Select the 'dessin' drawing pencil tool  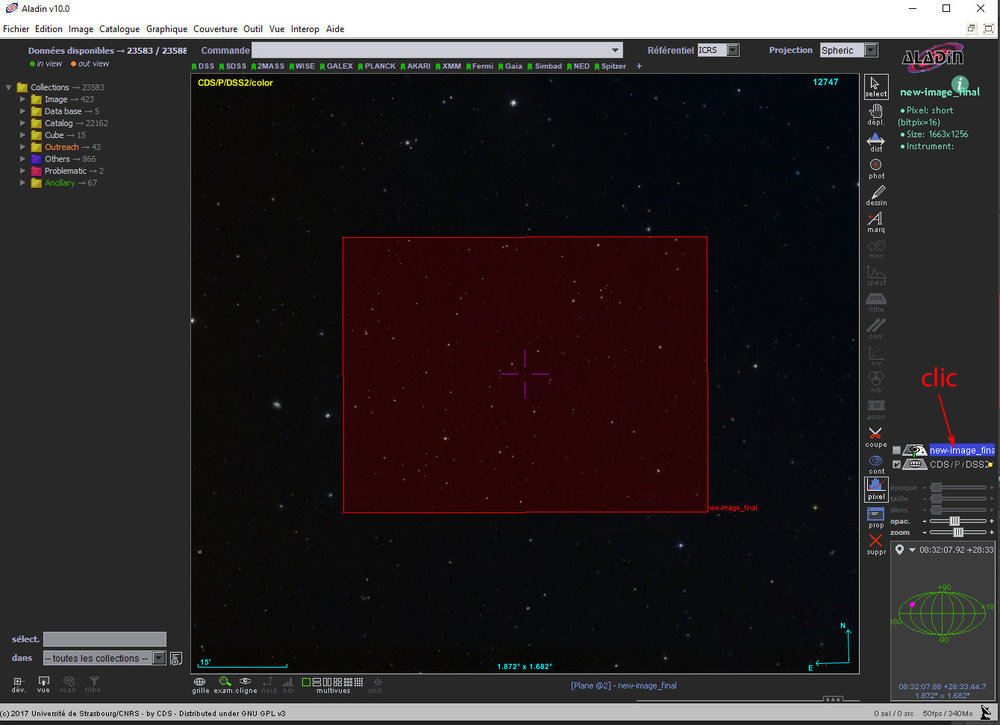[x=876, y=194]
